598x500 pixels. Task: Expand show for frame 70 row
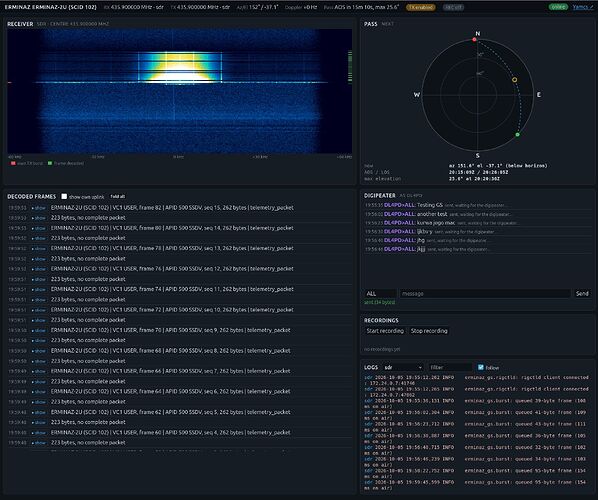39,330
